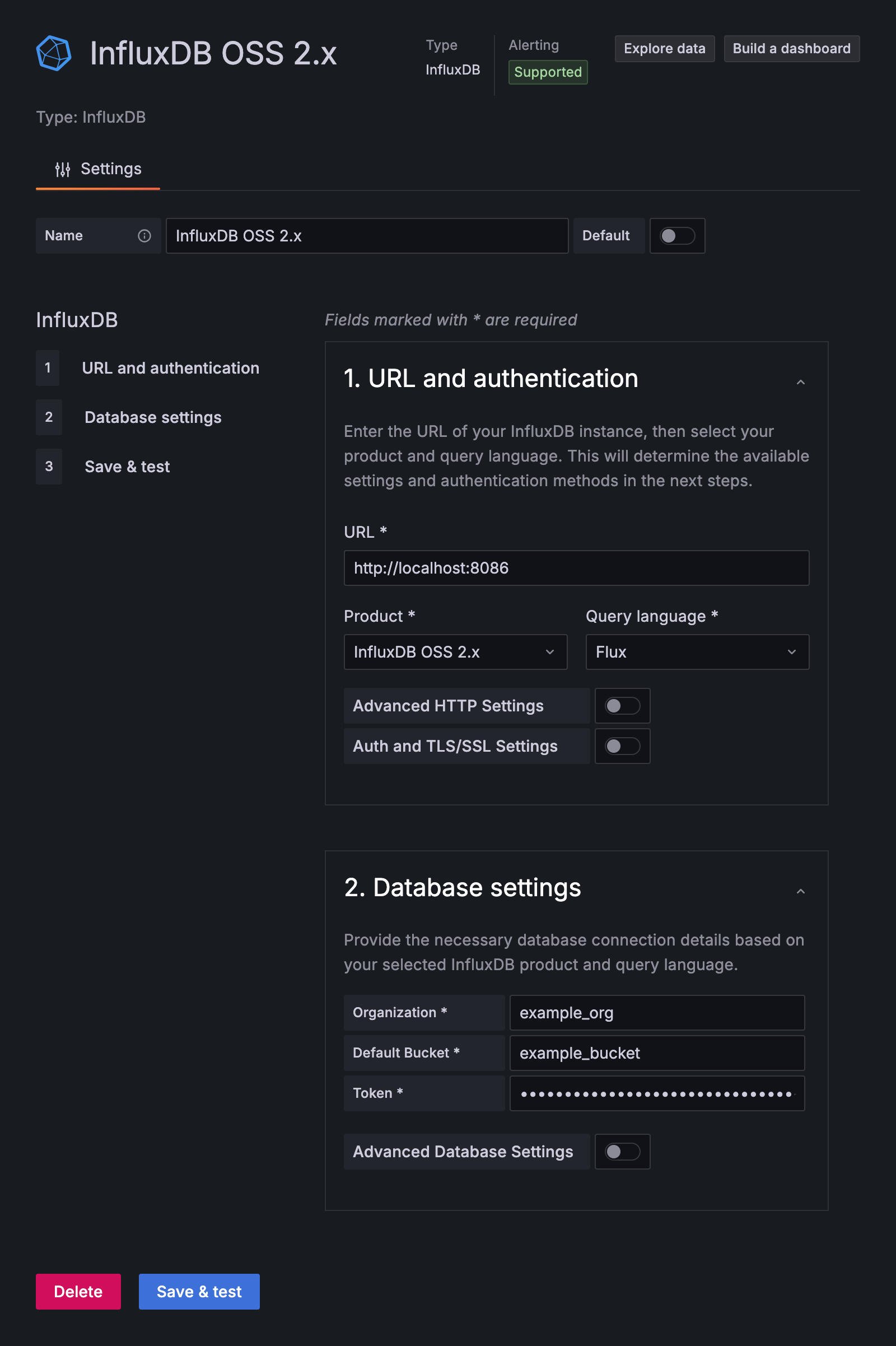The height and width of the screenshot is (1346, 896).
Task: Select step 3 Save & test in sidebar
Action: [x=127, y=467]
